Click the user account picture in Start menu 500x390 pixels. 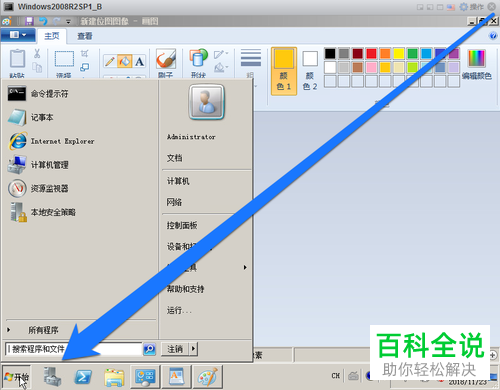(207, 102)
